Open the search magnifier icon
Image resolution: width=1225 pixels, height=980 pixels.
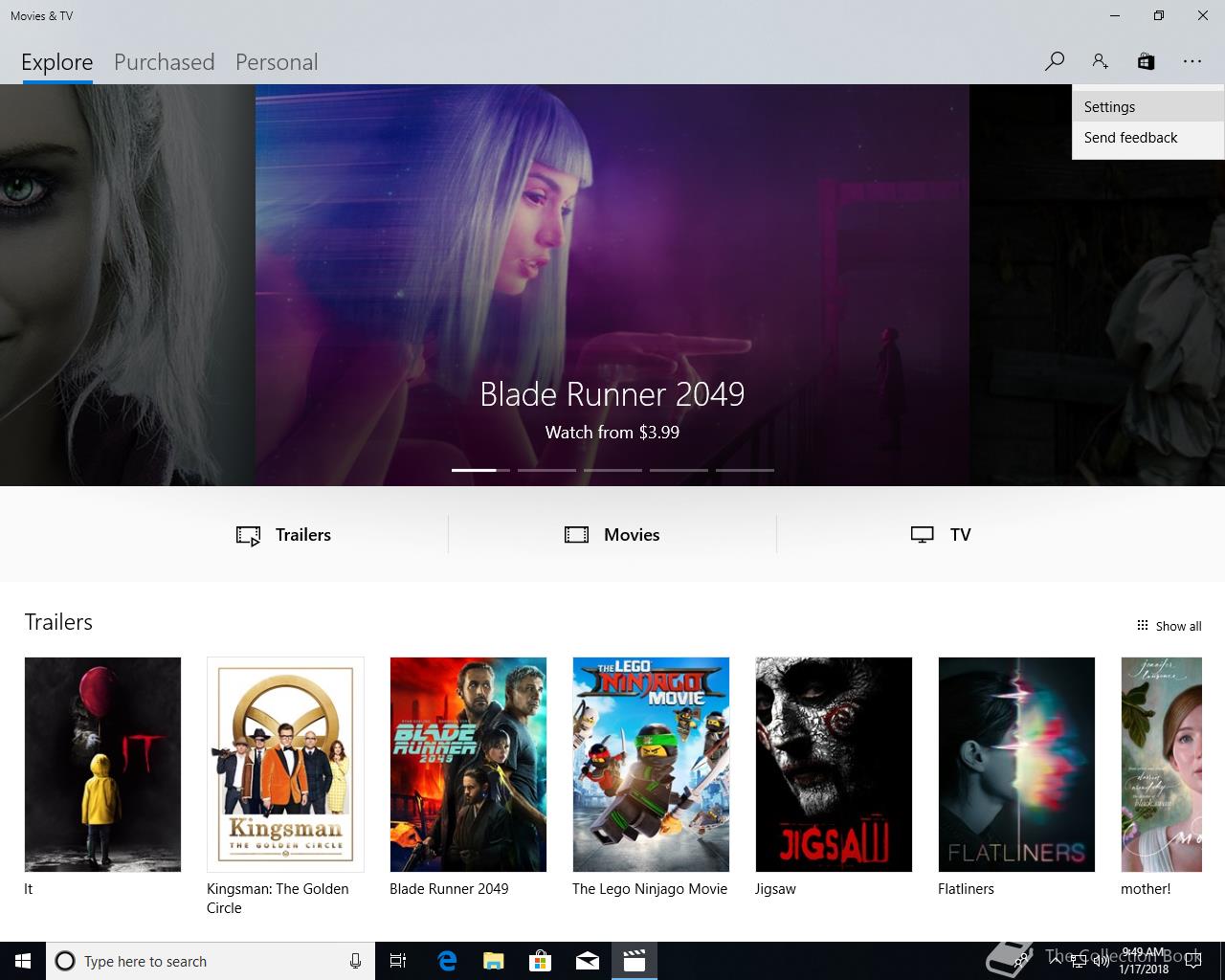point(1054,61)
